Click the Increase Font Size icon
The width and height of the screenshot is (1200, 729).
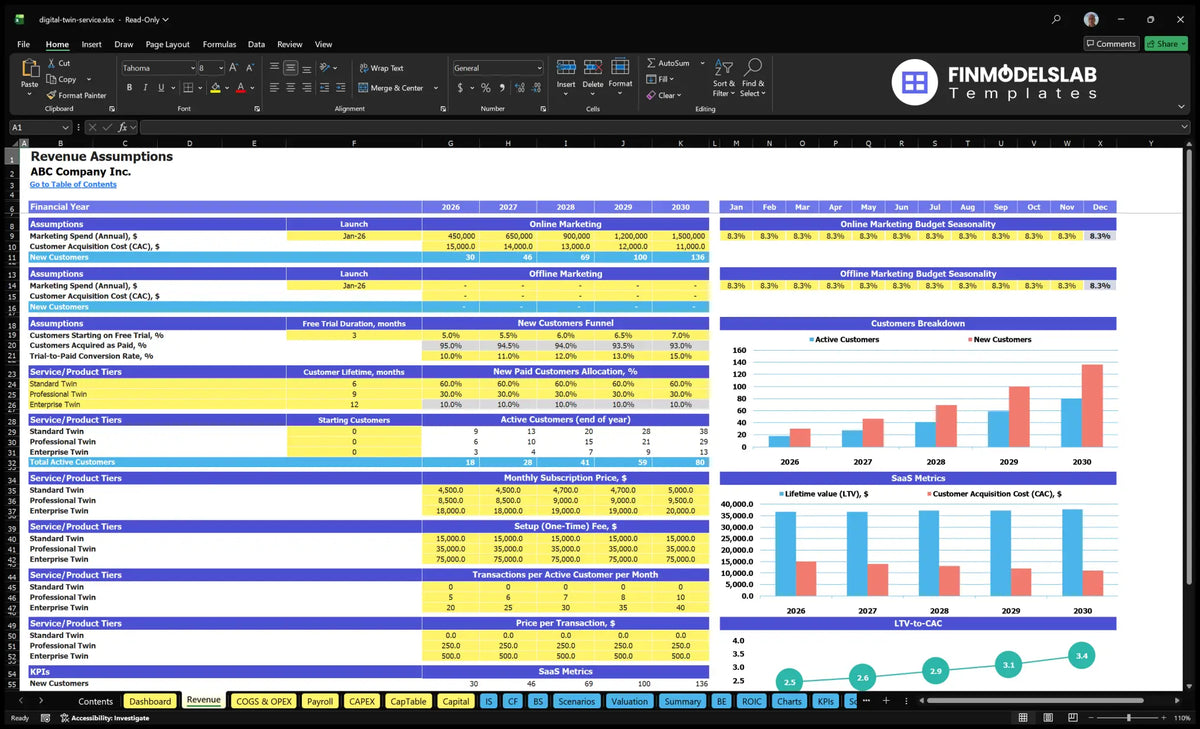(x=234, y=68)
